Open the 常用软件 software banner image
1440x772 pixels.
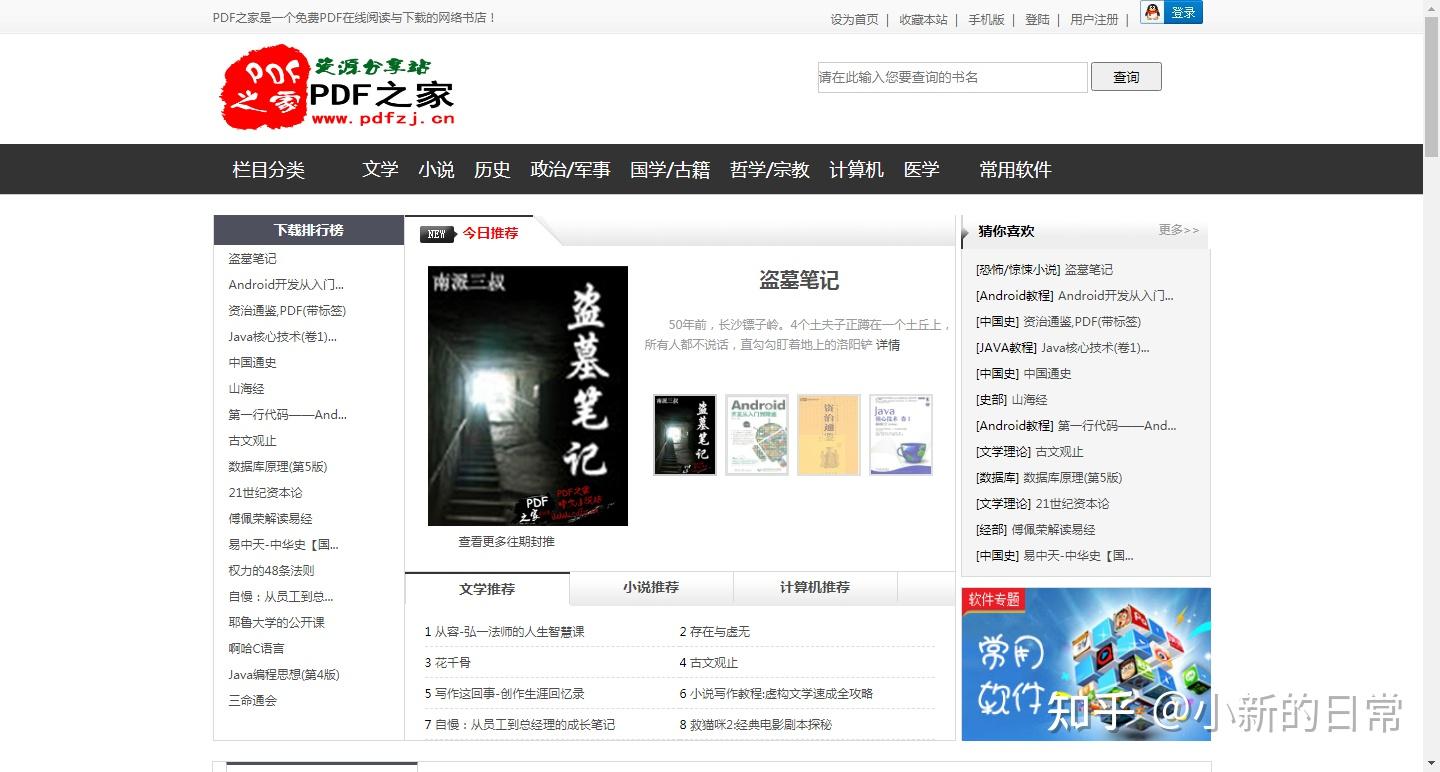(1086, 664)
